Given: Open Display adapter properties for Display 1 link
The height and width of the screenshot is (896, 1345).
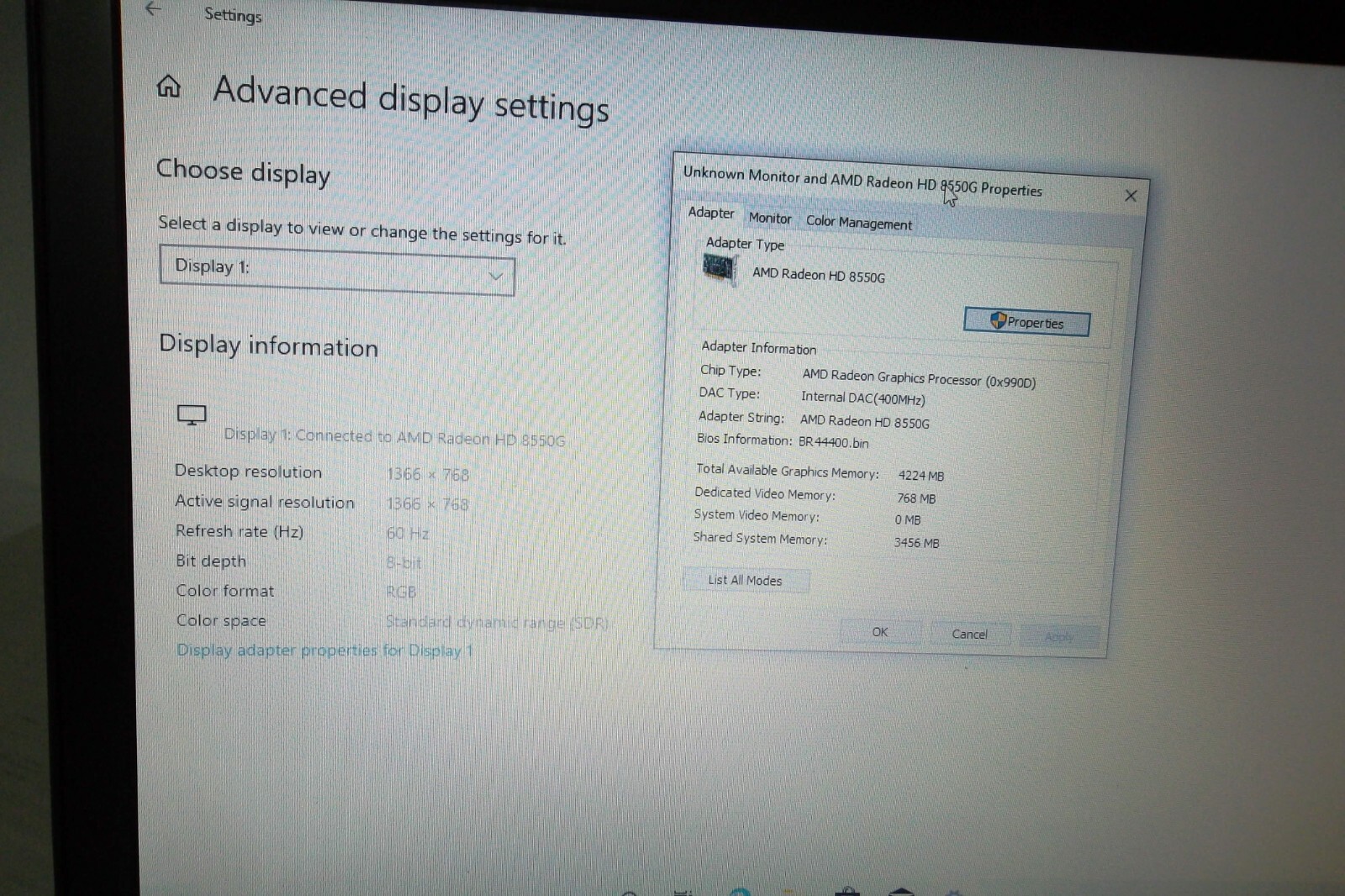Looking at the screenshot, I should pyautogui.click(x=324, y=651).
